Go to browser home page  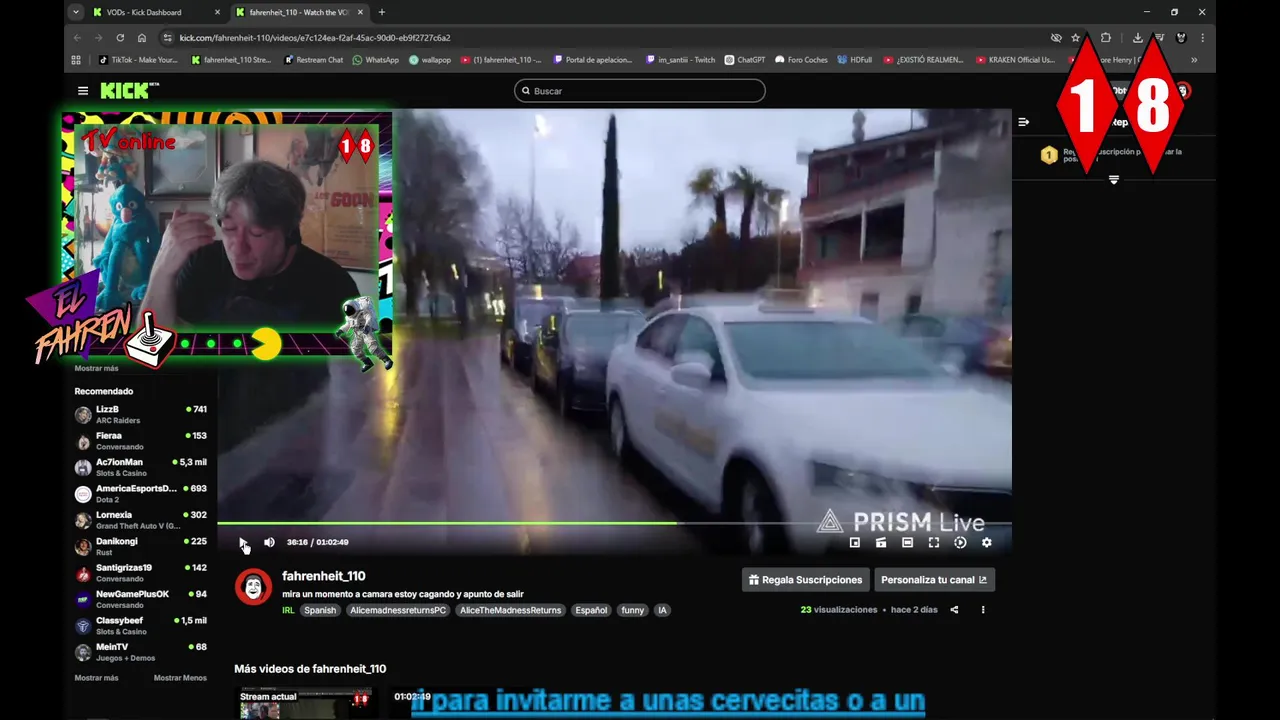point(142,38)
